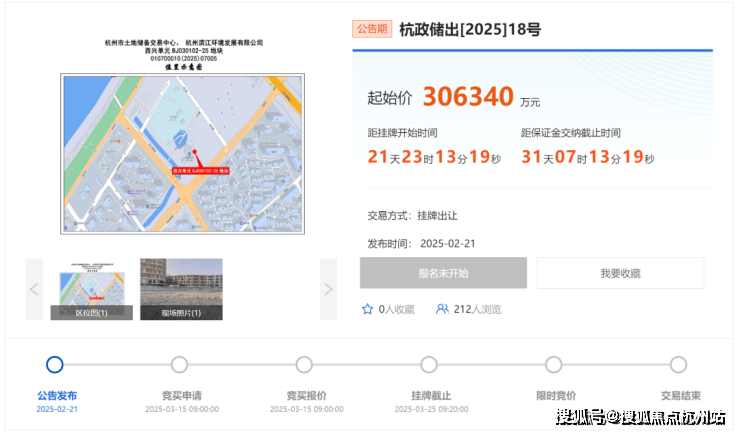This screenshot has height=434, width=740.
Task: Click the 公告期 status badge
Action: (372, 29)
